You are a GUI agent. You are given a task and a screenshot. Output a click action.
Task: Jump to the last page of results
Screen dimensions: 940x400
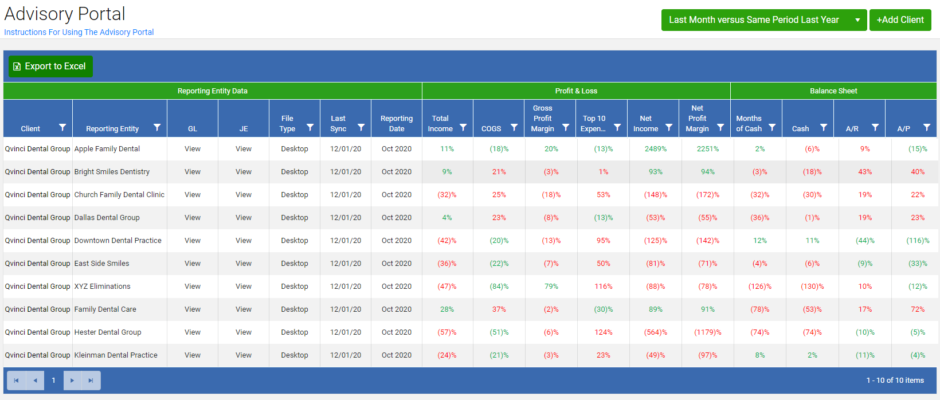(90, 380)
